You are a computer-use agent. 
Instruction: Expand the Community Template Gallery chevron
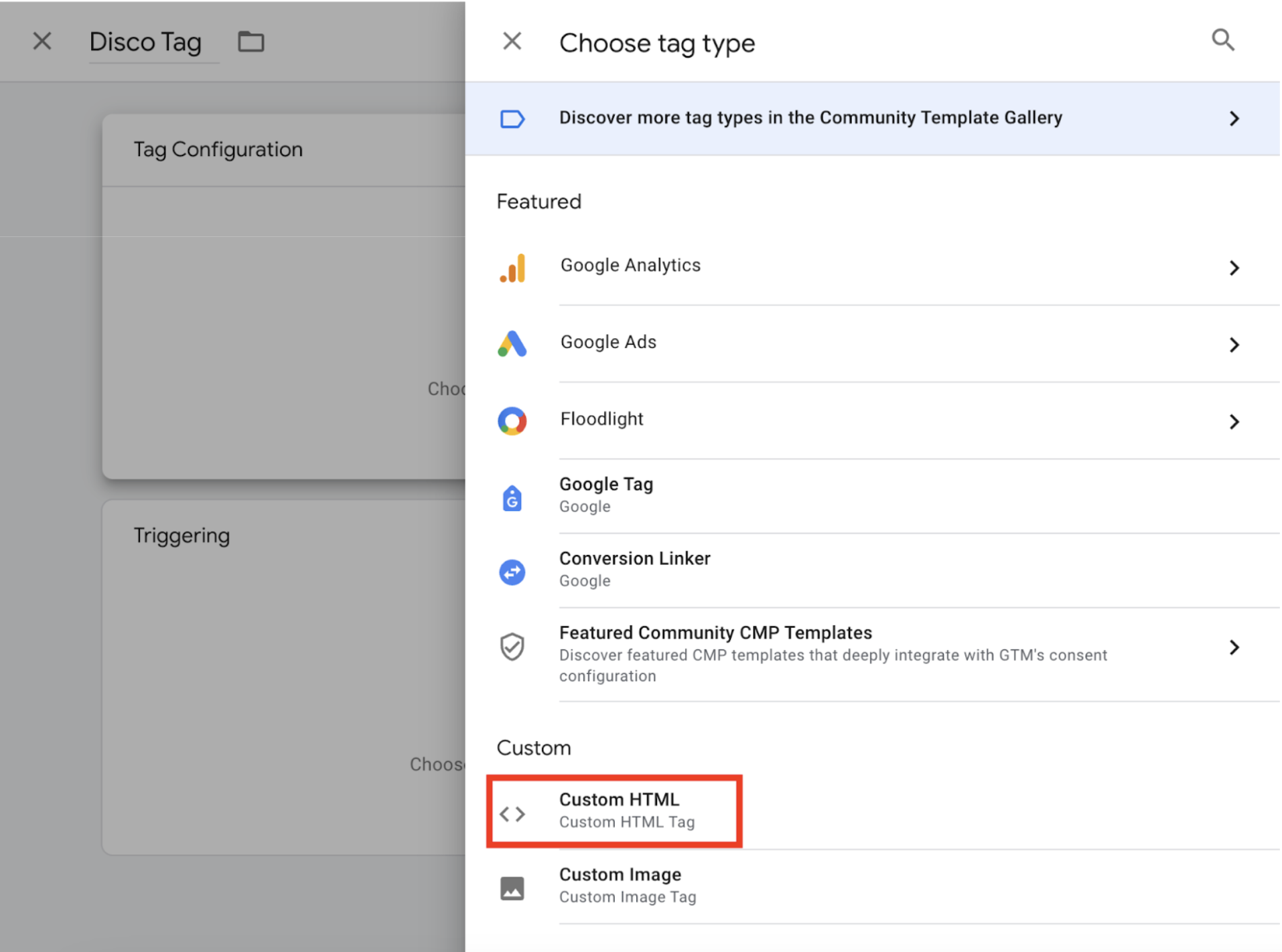point(1234,119)
